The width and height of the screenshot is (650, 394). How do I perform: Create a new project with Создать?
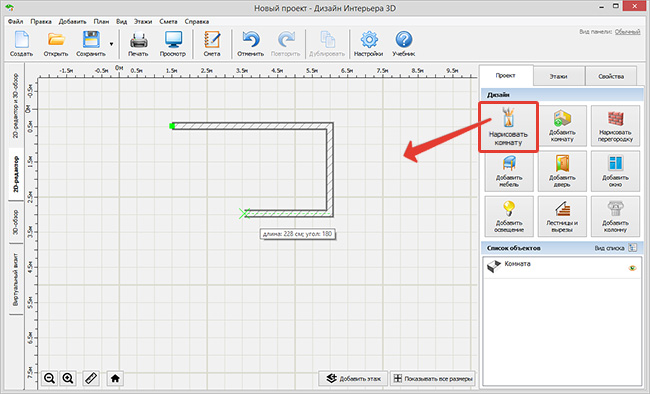(x=21, y=43)
